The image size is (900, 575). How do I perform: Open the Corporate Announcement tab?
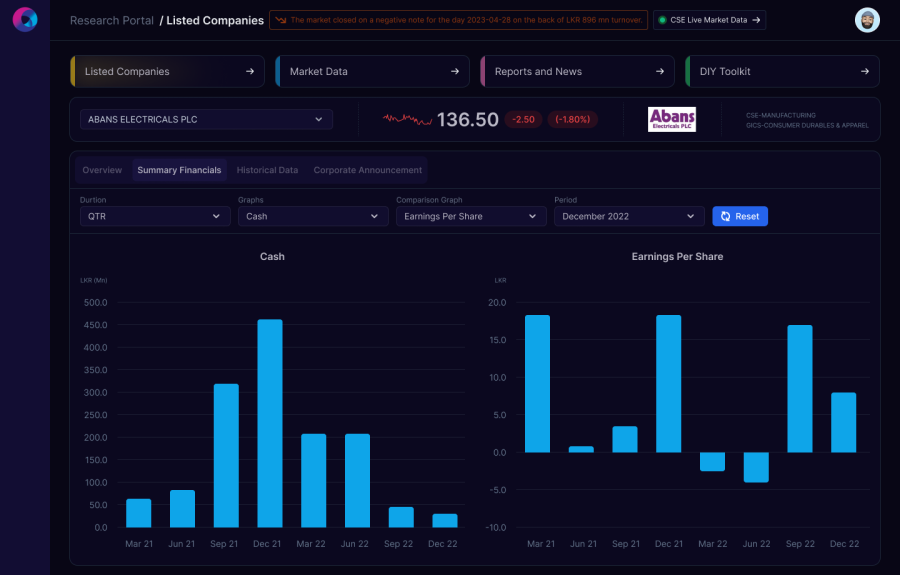click(367, 170)
